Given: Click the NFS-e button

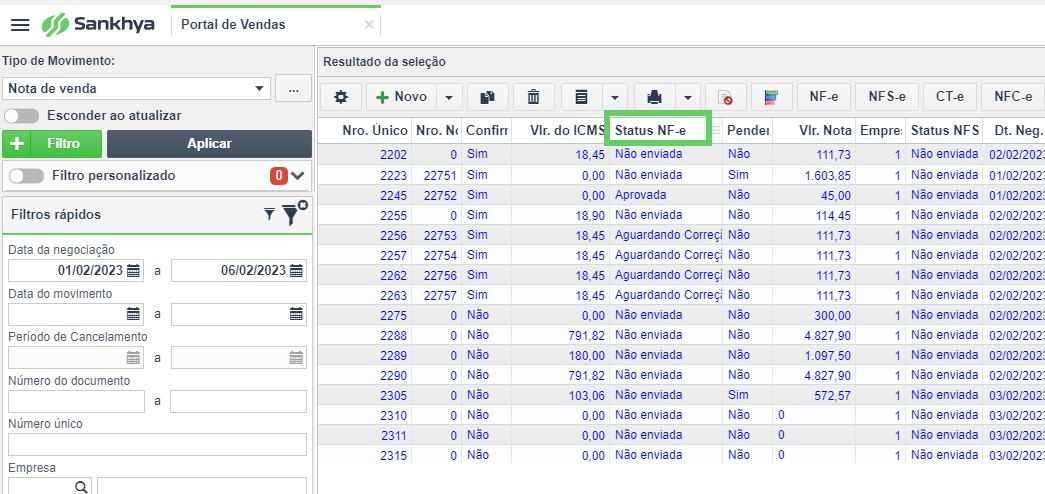Looking at the screenshot, I should 887,97.
